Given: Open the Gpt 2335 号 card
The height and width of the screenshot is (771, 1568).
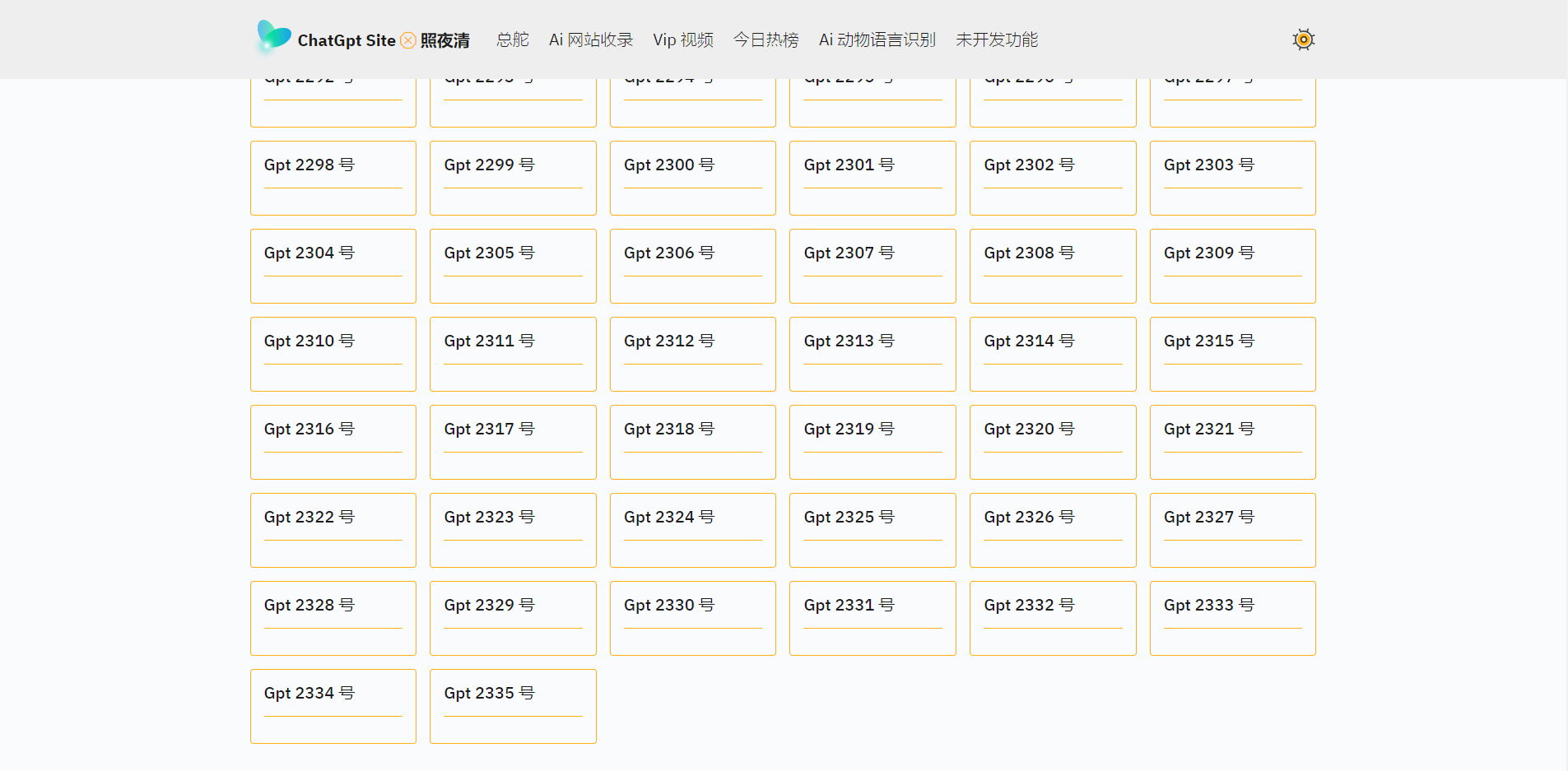Looking at the screenshot, I should [x=513, y=706].
